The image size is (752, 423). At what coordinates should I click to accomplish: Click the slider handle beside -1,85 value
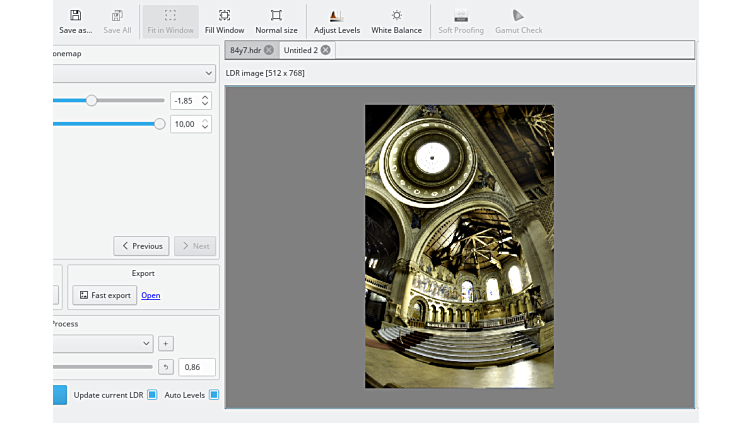pyautogui.click(x=92, y=100)
